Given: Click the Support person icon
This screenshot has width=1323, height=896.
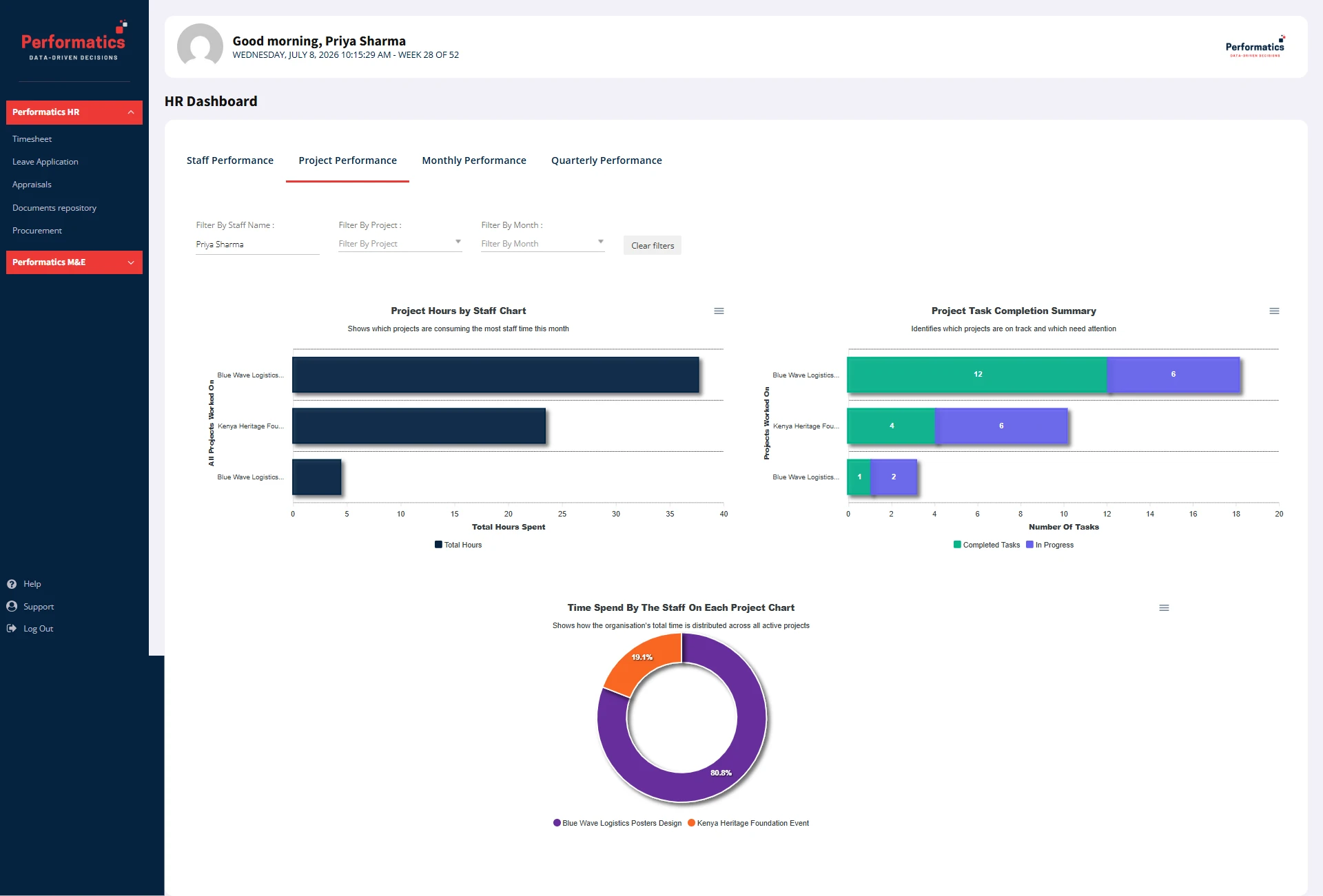Looking at the screenshot, I should click(12, 606).
